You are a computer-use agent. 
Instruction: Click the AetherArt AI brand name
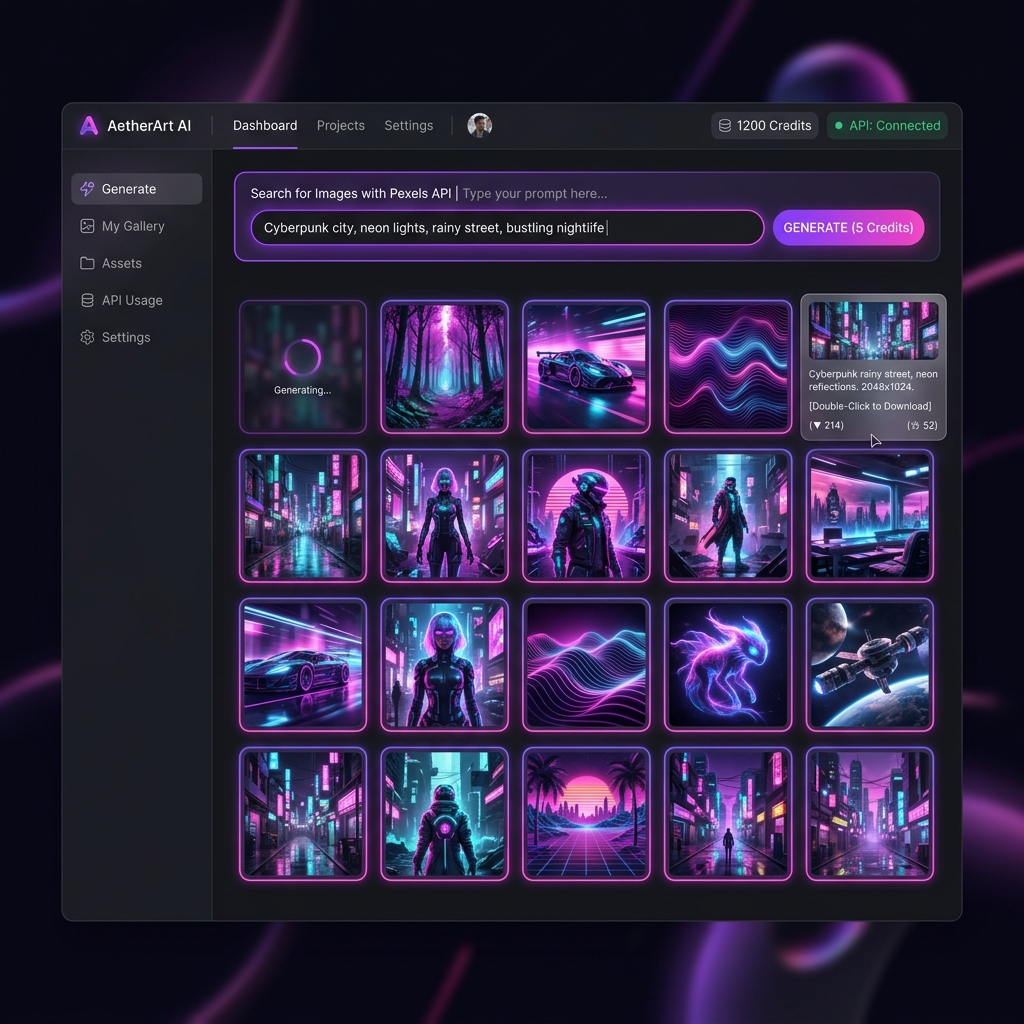click(x=149, y=125)
